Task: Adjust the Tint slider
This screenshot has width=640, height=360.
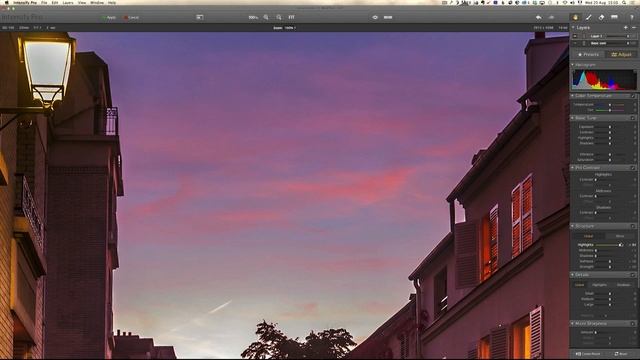Action: tap(610, 110)
